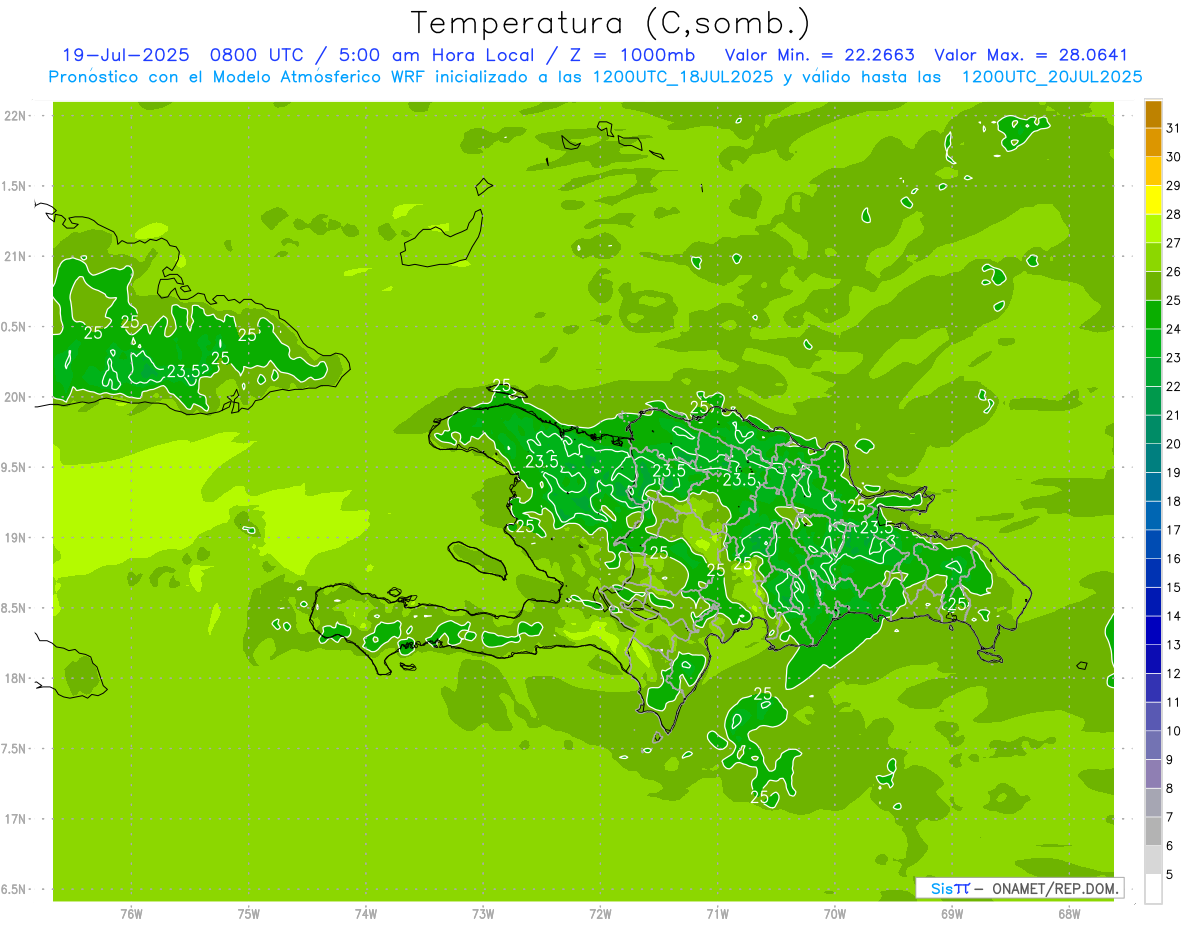
Task: Click the '23.5' contour label over eastern Cuba
Action: (x=185, y=371)
